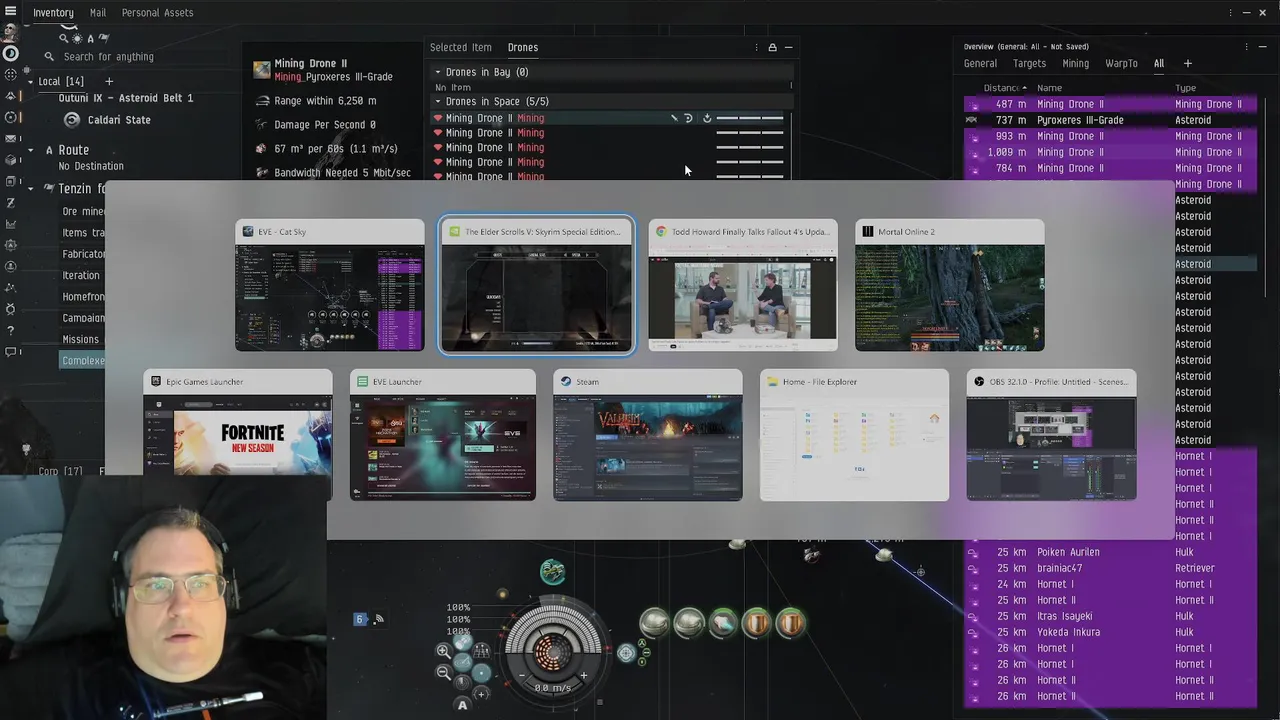The height and width of the screenshot is (720, 1280).
Task: Switch to the General overview tab
Action: tap(980, 63)
